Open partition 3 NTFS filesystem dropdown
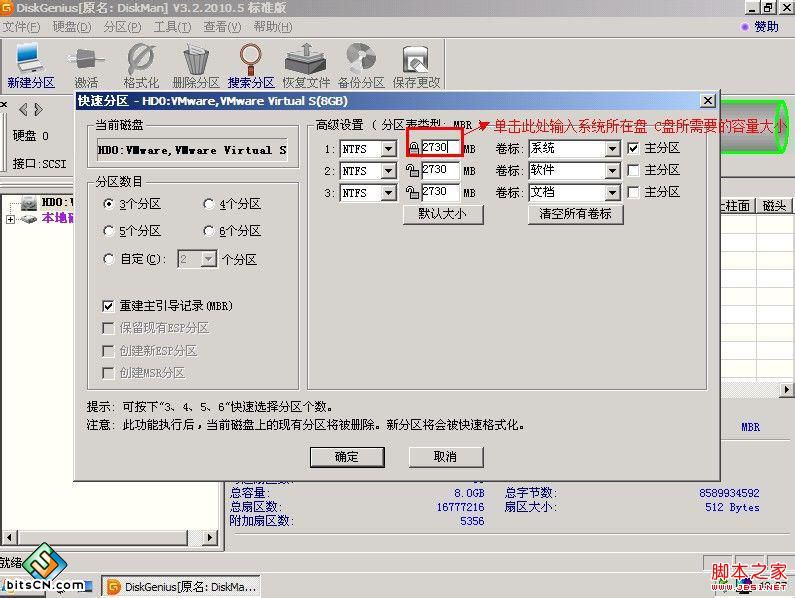The height and width of the screenshot is (598, 795). point(388,193)
